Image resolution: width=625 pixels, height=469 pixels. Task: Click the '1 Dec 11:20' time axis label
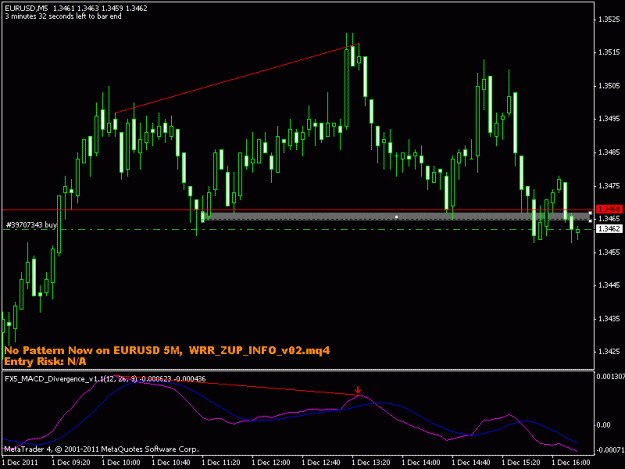tap(221, 462)
